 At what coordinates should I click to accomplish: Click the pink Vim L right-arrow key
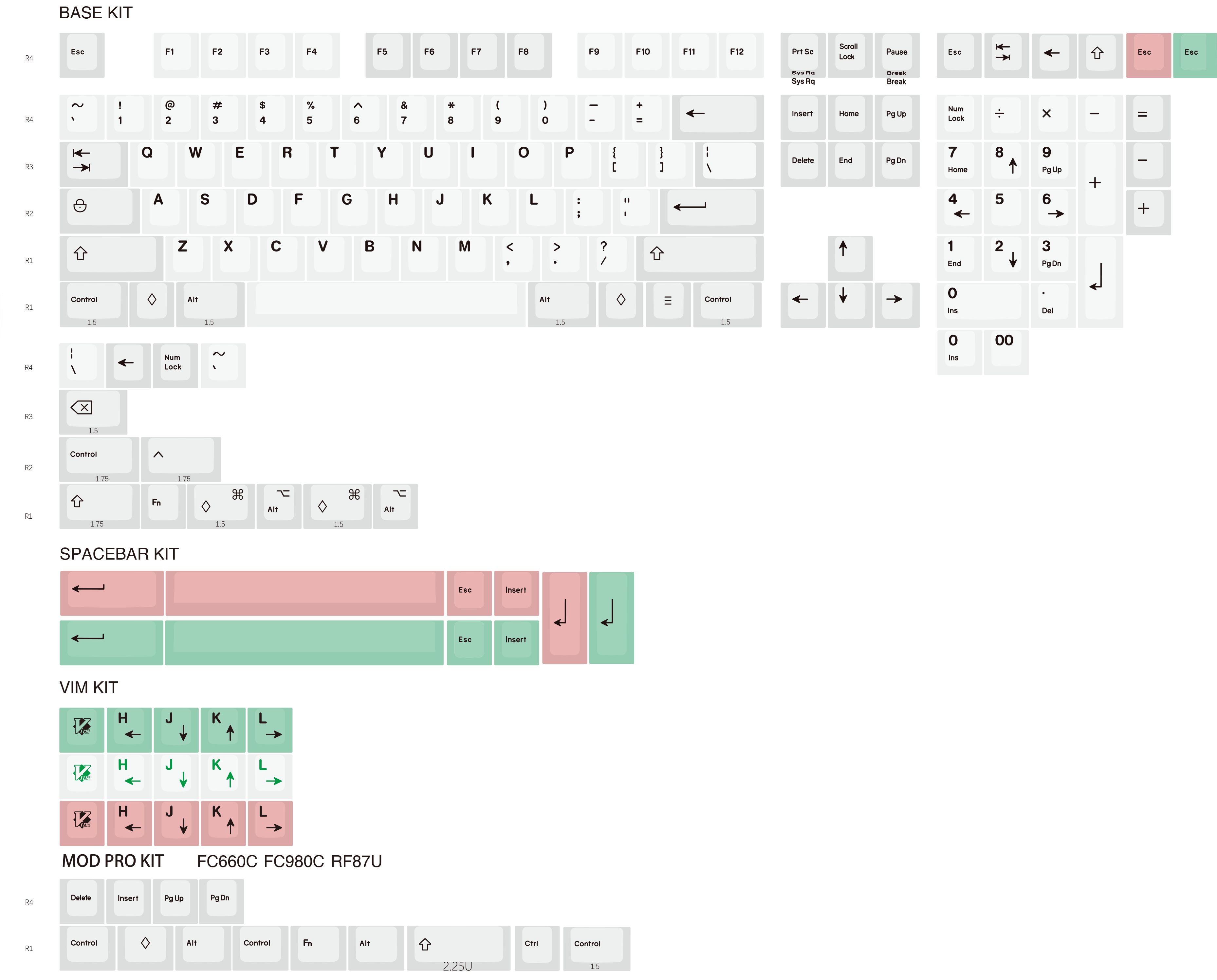click(270, 823)
